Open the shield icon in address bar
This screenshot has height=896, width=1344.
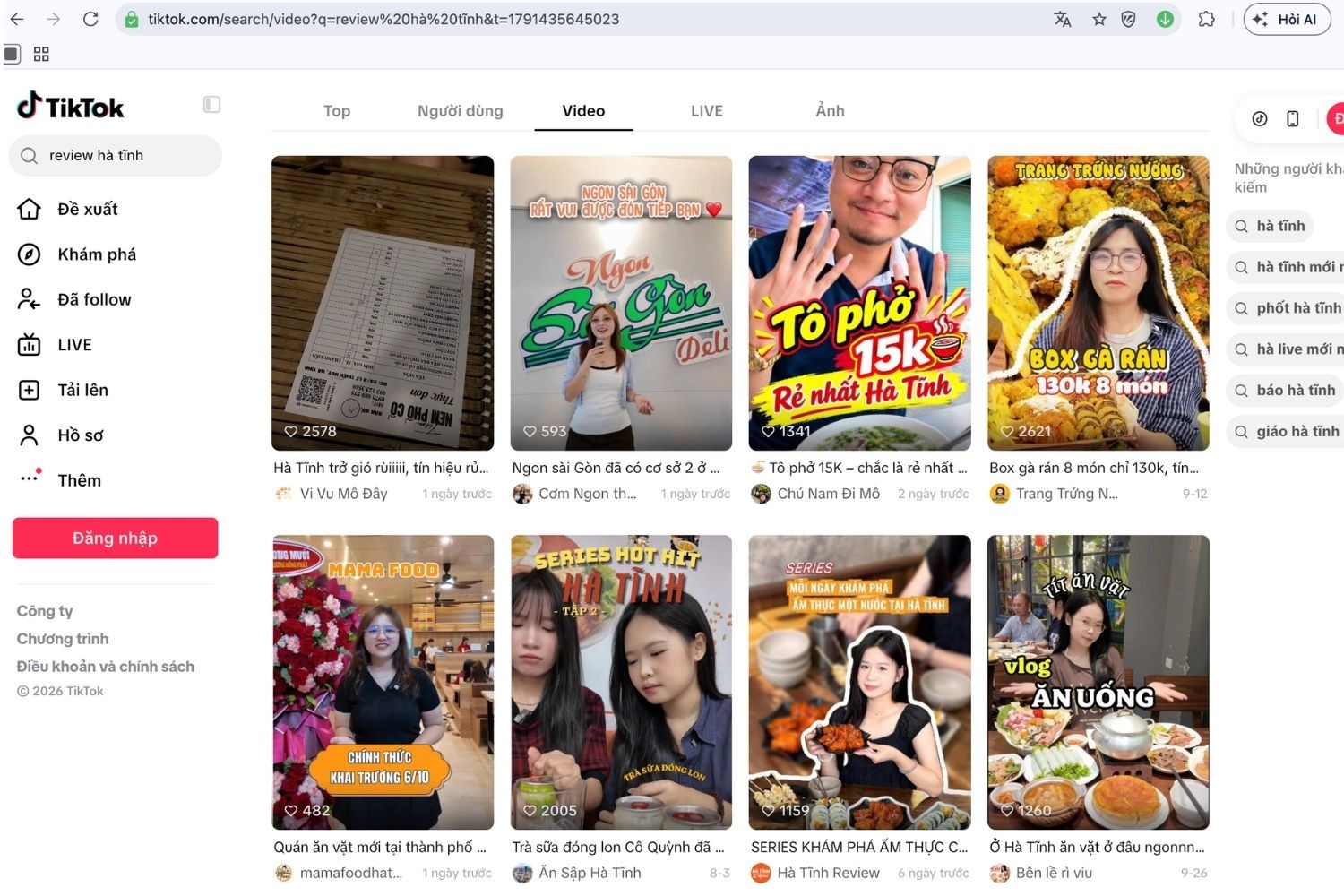(1129, 19)
